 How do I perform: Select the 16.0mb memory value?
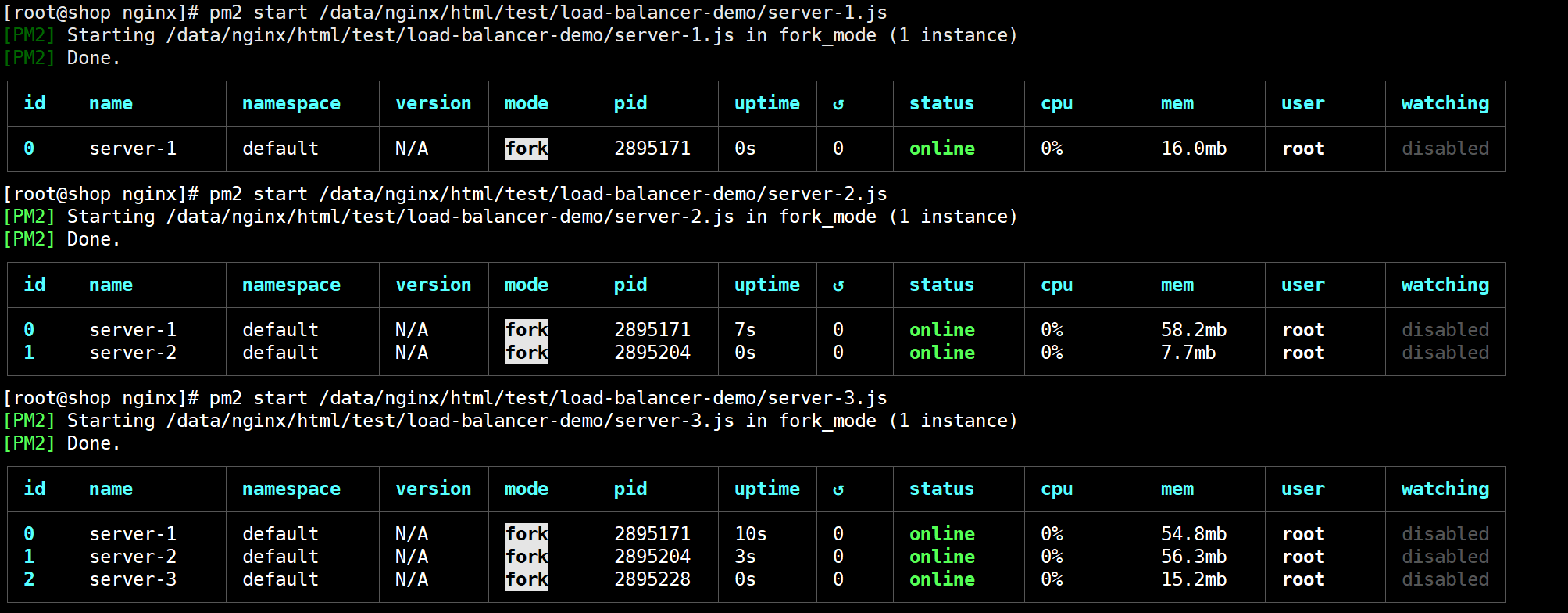(1194, 149)
